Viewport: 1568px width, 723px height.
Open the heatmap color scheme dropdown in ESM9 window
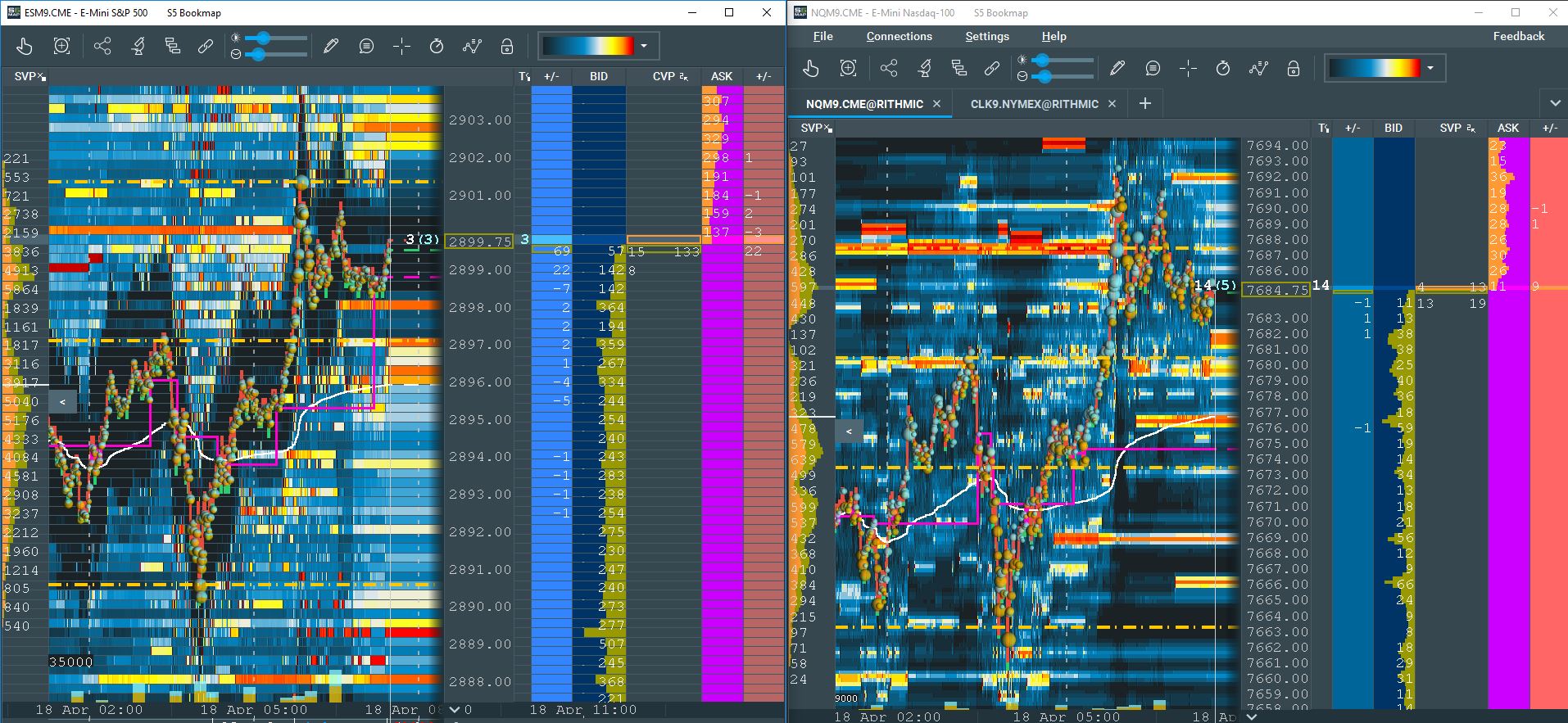click(599, 46)
